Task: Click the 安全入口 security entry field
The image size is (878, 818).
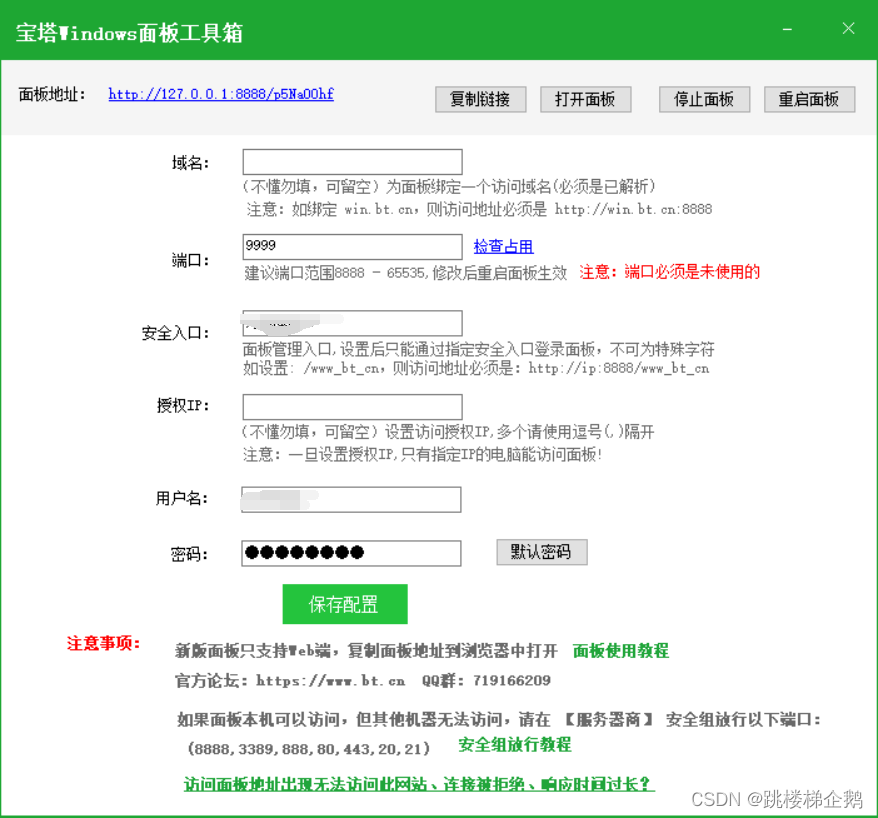Action: click(351, 323)
